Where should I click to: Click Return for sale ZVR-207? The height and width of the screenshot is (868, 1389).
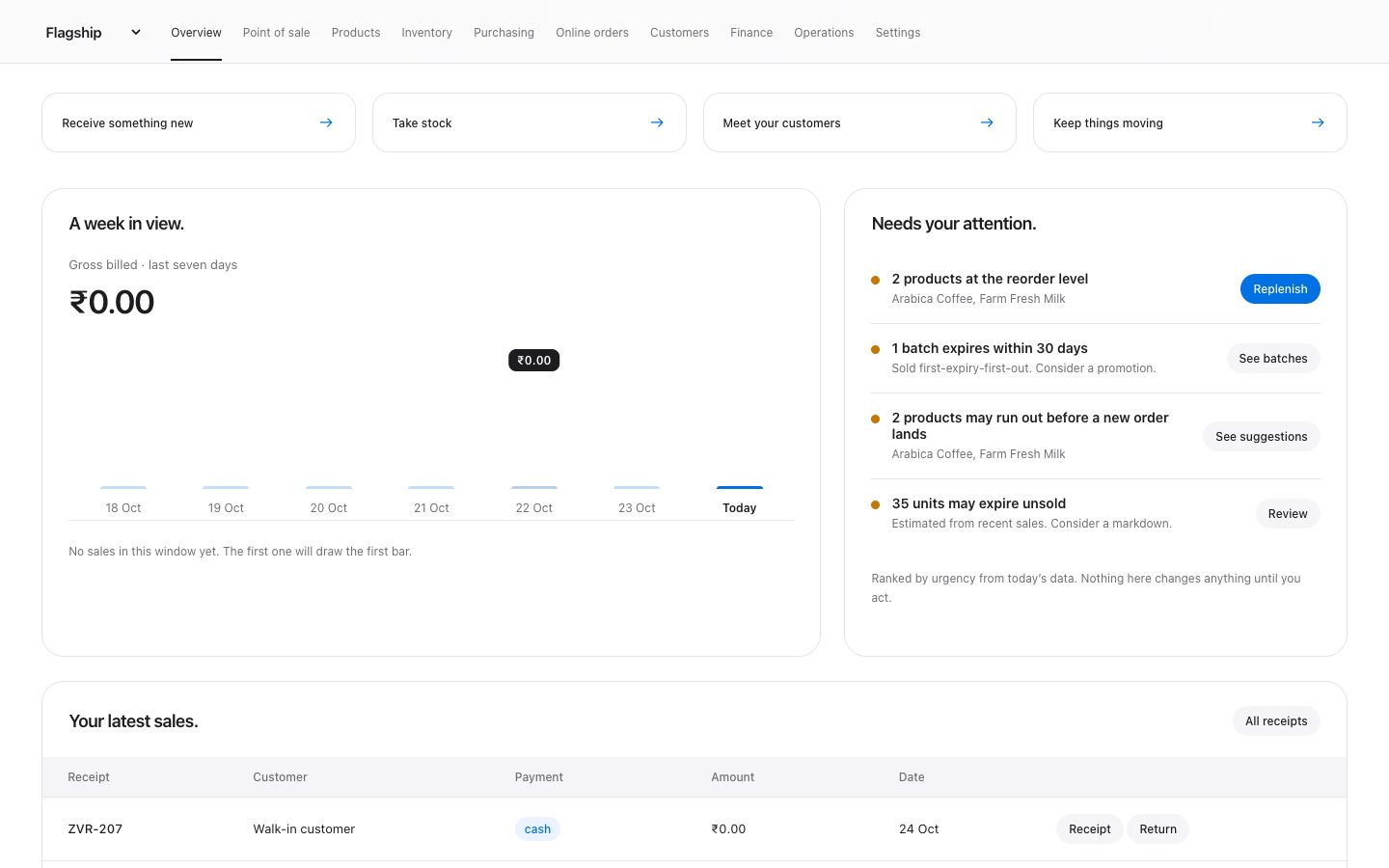[x=1157, y=829]
